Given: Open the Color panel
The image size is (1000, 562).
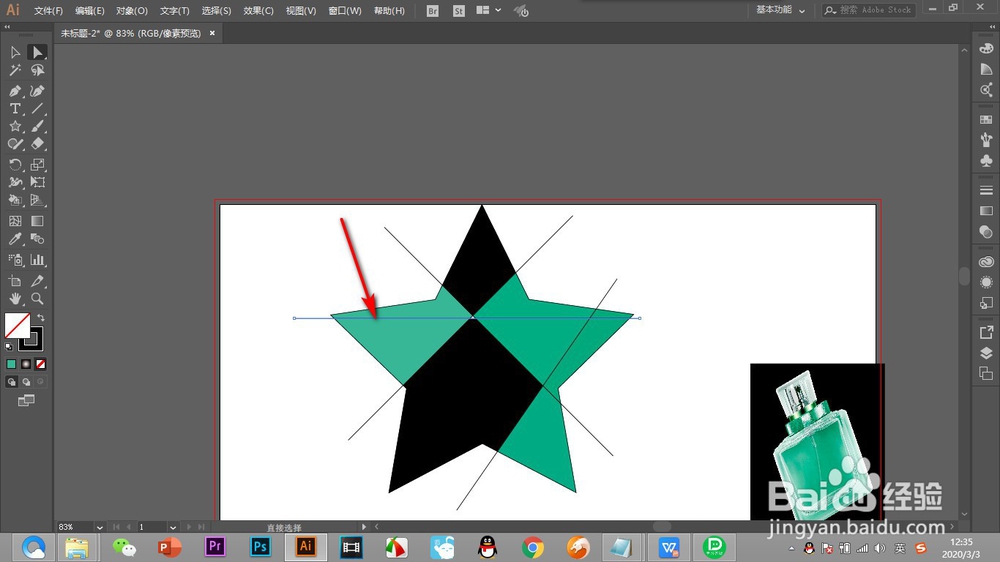Looking at the screenshot, I should [986, 48].
